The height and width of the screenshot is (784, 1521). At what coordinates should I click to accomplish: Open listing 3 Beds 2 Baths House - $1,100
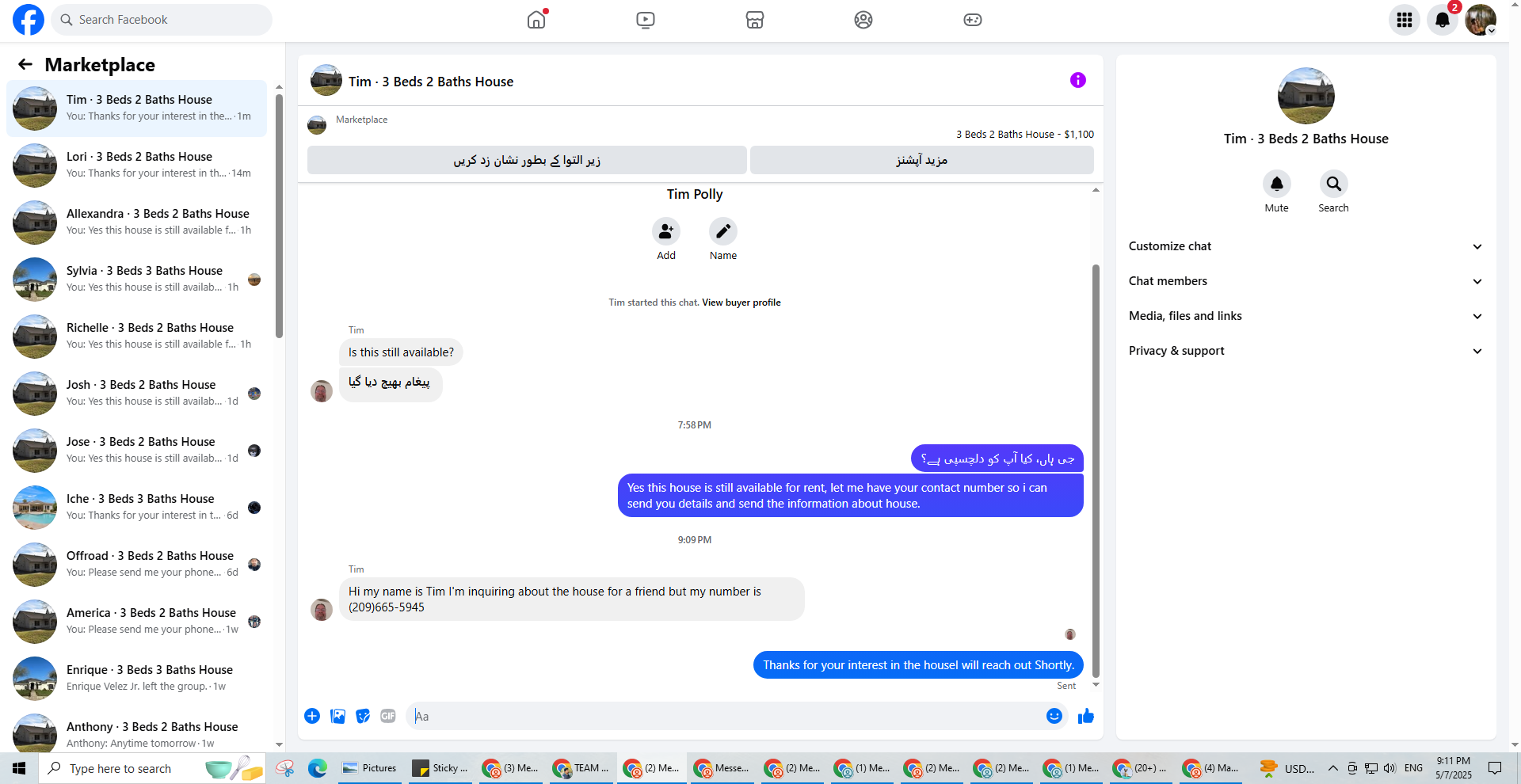[x=1025, y=135]
